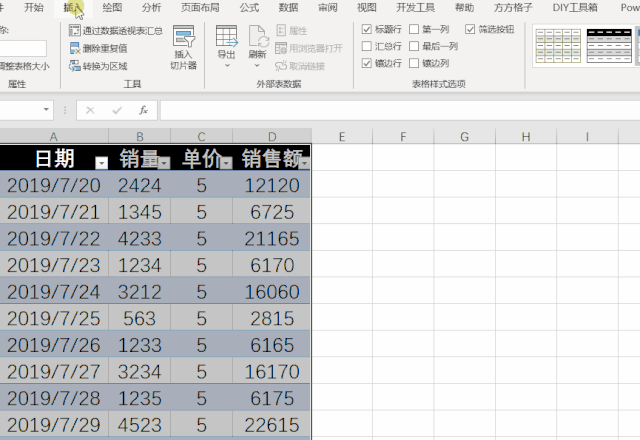Screen dimensions: 640x440
Task: Open the 视图 (View) ribbon tab
Action: click(367, 7)
